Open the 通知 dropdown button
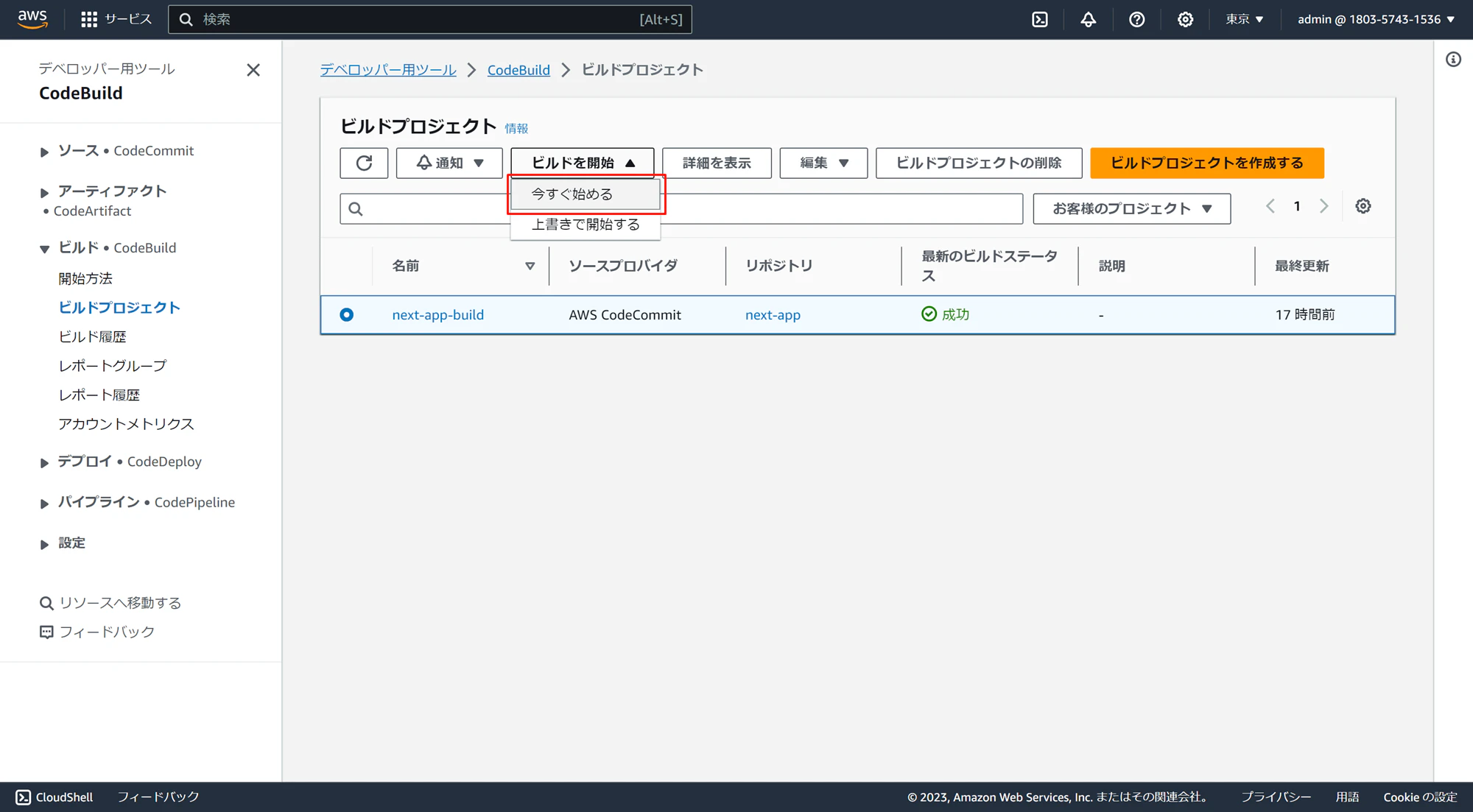1473x812 pixels. coord(449,163)
